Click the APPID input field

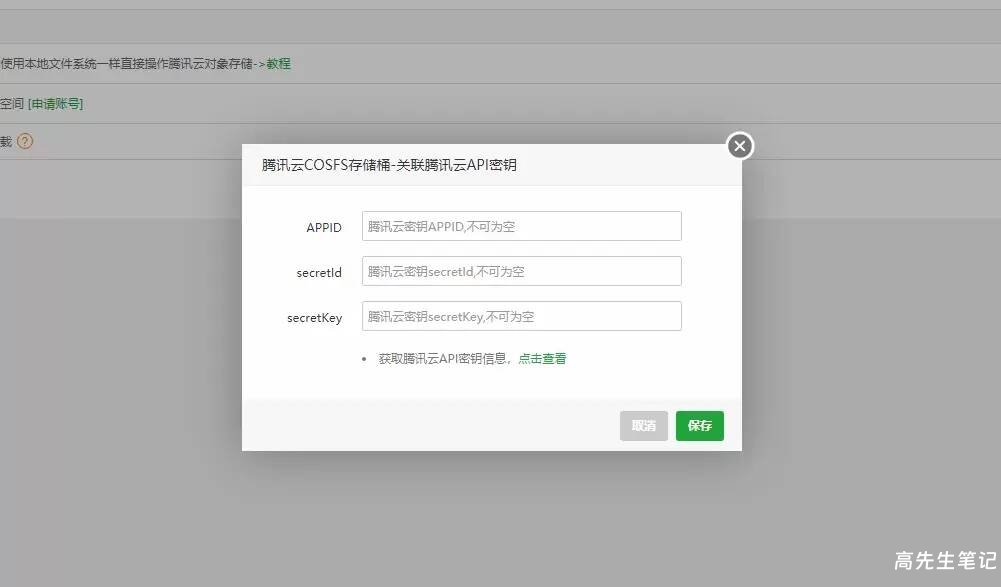tap(522, 226)
